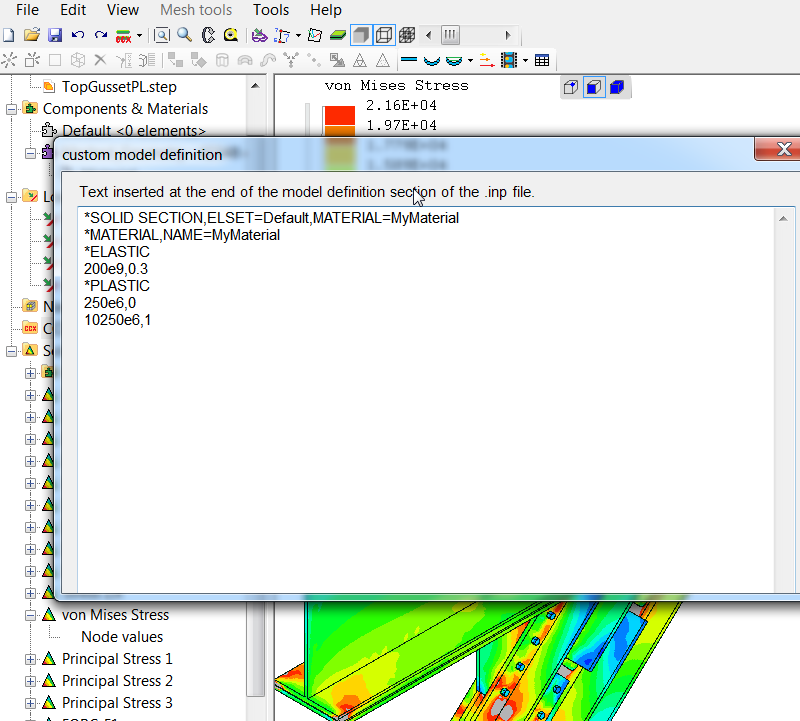
Task: Click the Components & Materials folder icon
Action: click(31, 108)
